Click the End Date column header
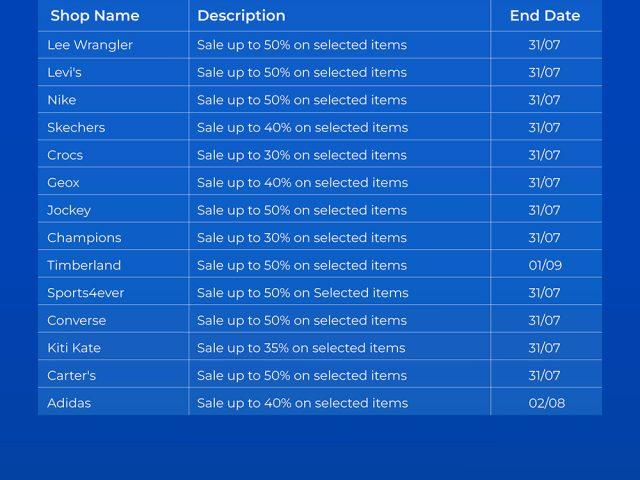640x480 pixels. pyautogui.click(x=545, y=16)
